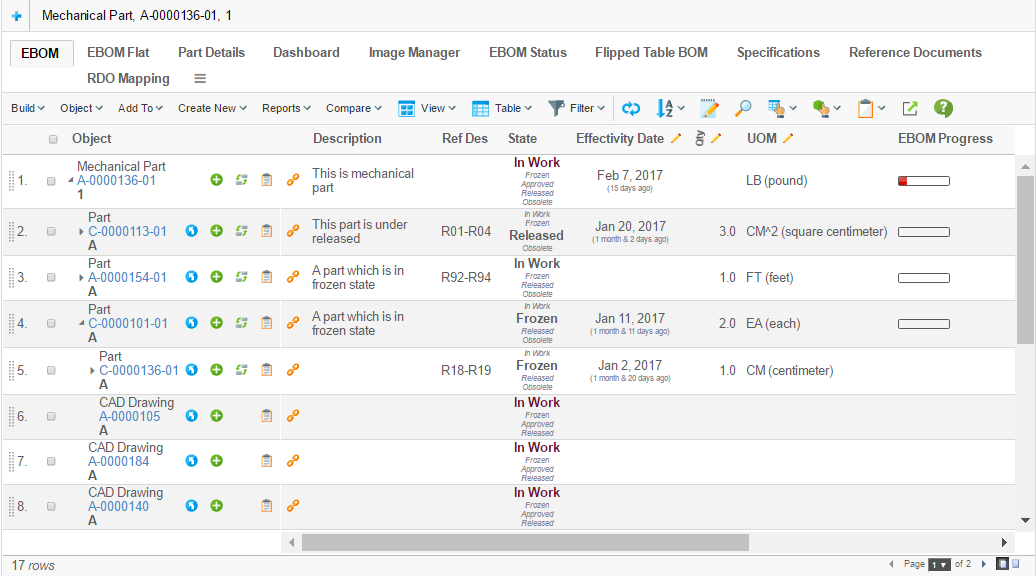The height and width of the screenshot is (576, 1036).
Task: Open the A-Z sort toolbar icon
Action: [666, 108]
